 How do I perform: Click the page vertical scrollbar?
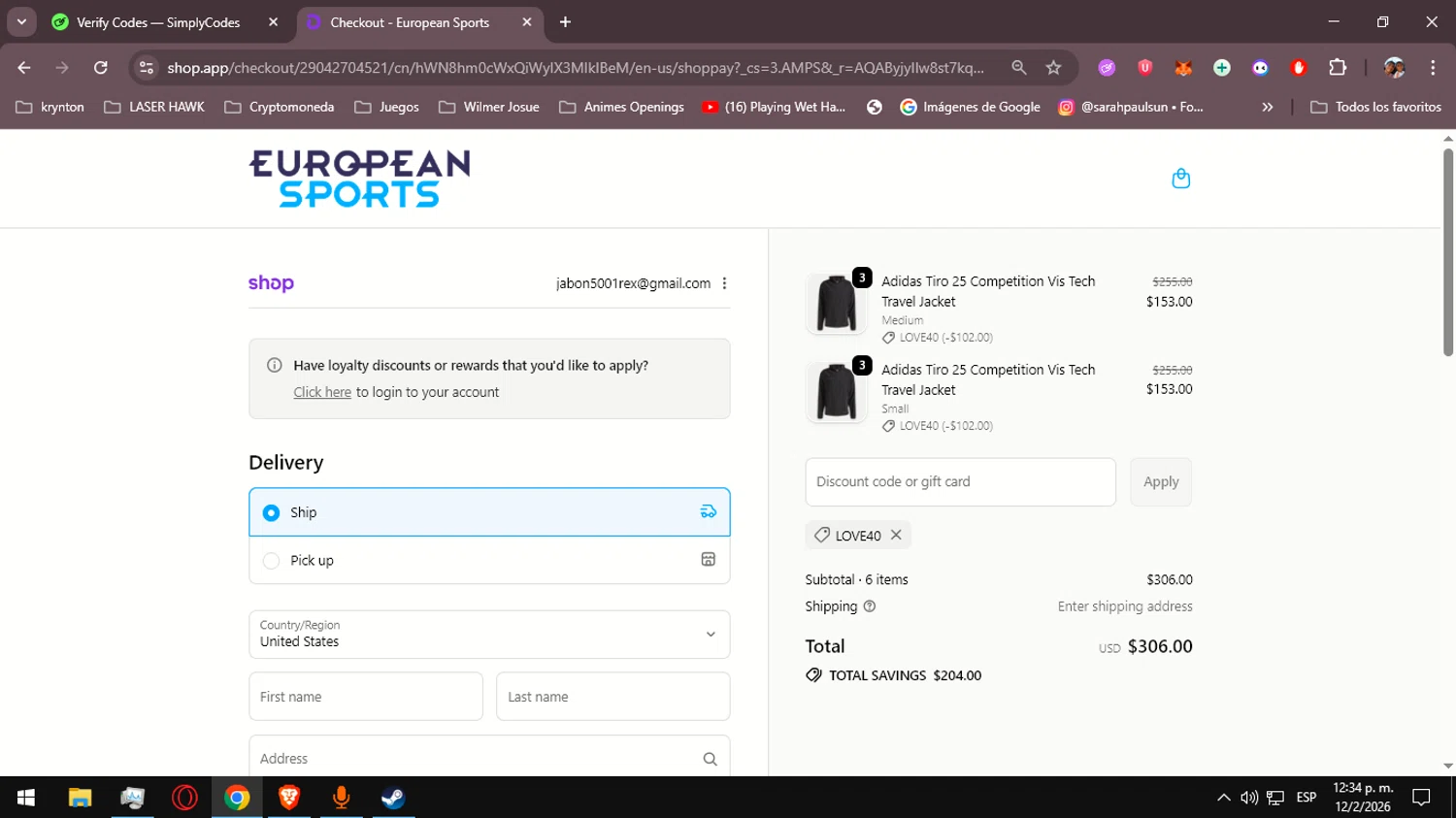tap(1447, 252)
